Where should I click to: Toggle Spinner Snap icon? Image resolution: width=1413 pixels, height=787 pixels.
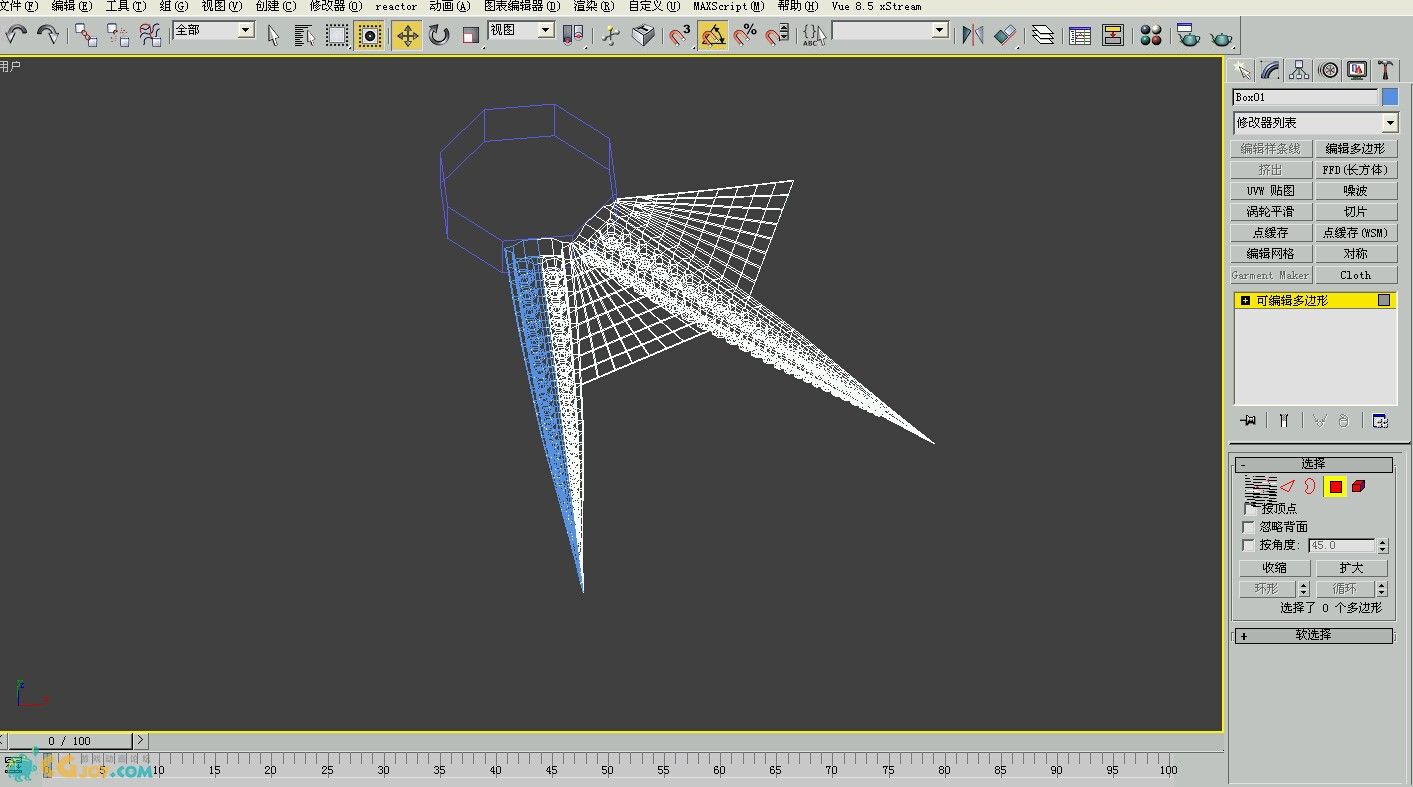[777, 35]
